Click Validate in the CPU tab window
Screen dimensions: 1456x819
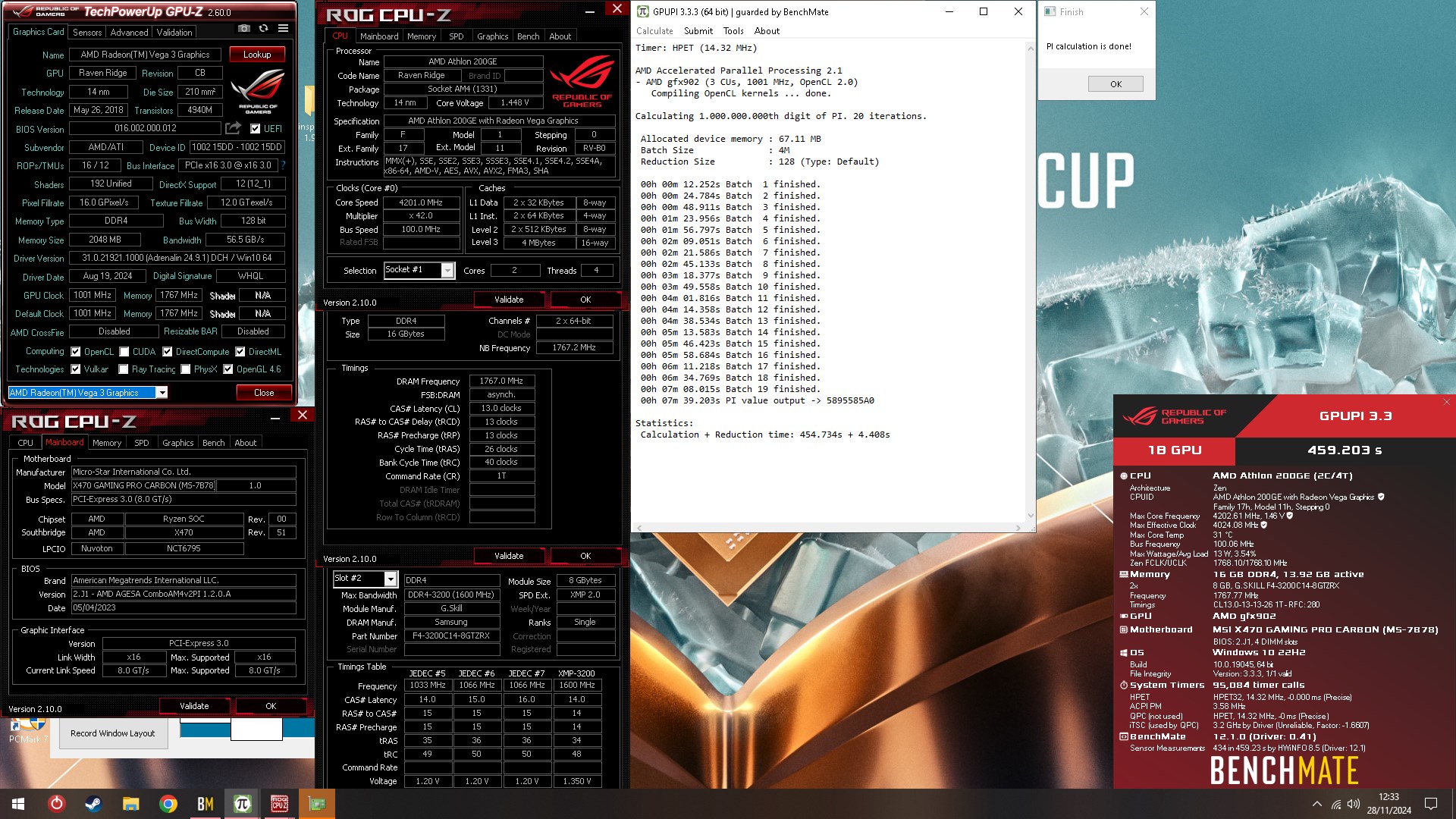509,300
